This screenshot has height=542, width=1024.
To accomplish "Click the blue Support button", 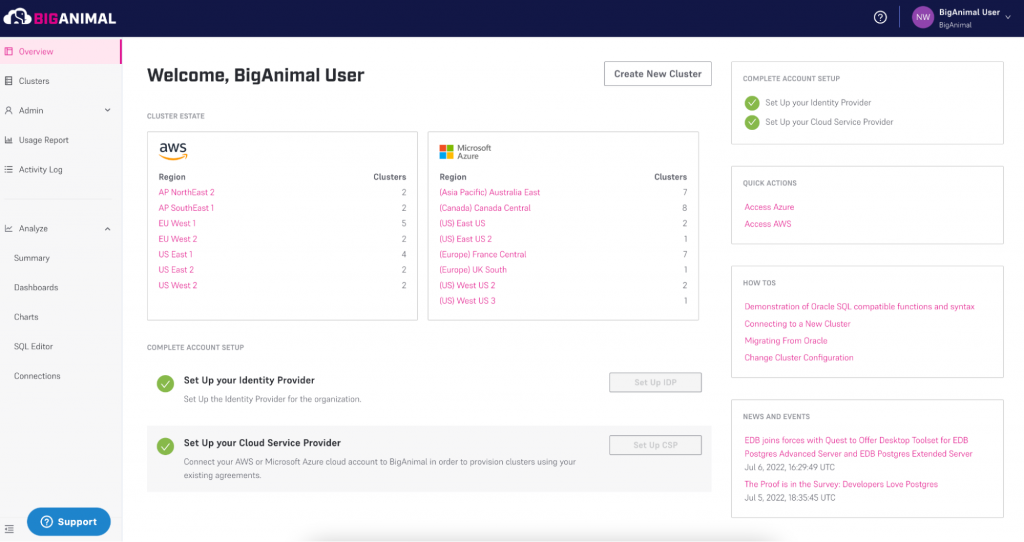I will [x=68, y=522].
